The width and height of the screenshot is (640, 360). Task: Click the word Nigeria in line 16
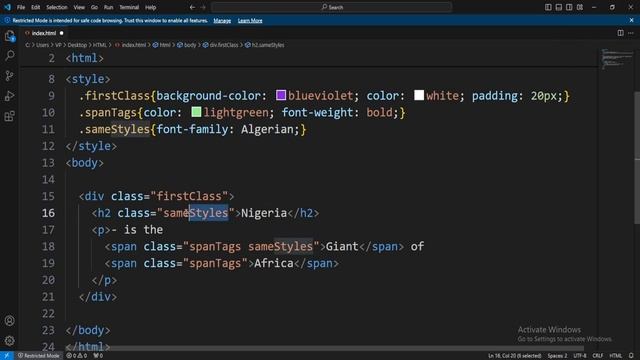(x=264, y=213)
